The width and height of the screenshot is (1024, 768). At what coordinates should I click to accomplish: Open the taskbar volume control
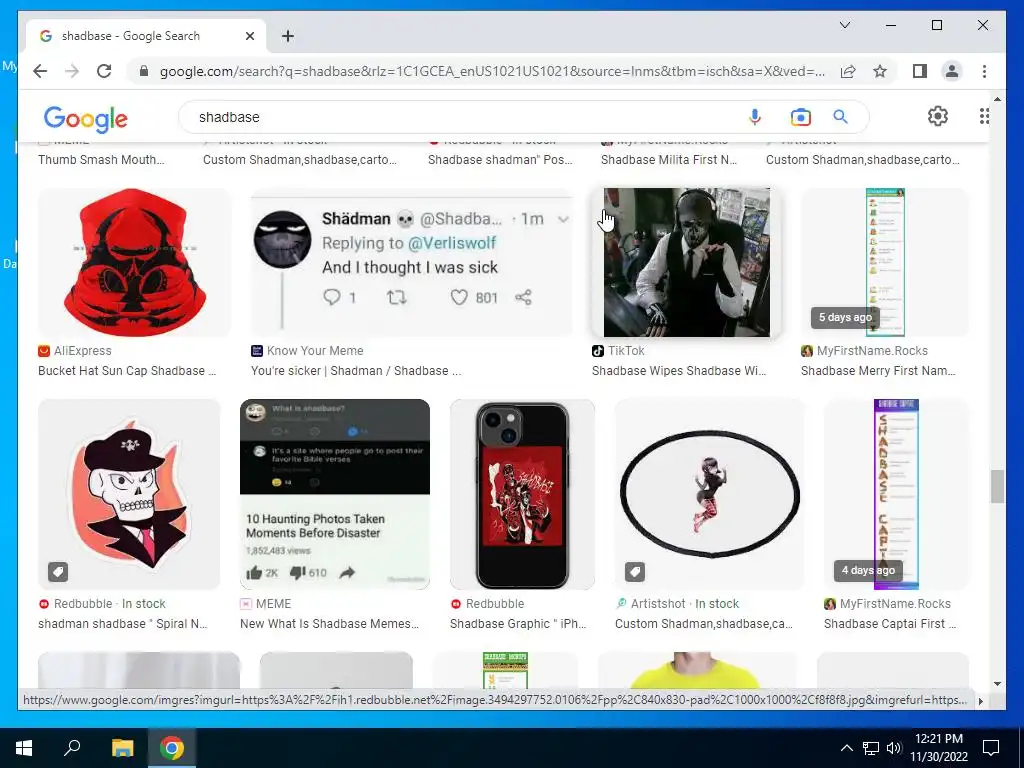(x=894, y=748)
